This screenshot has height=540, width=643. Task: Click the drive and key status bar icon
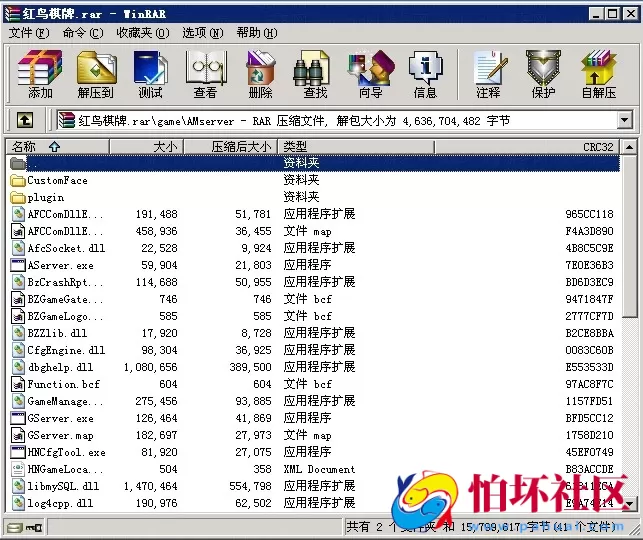(x=24, y=527)
